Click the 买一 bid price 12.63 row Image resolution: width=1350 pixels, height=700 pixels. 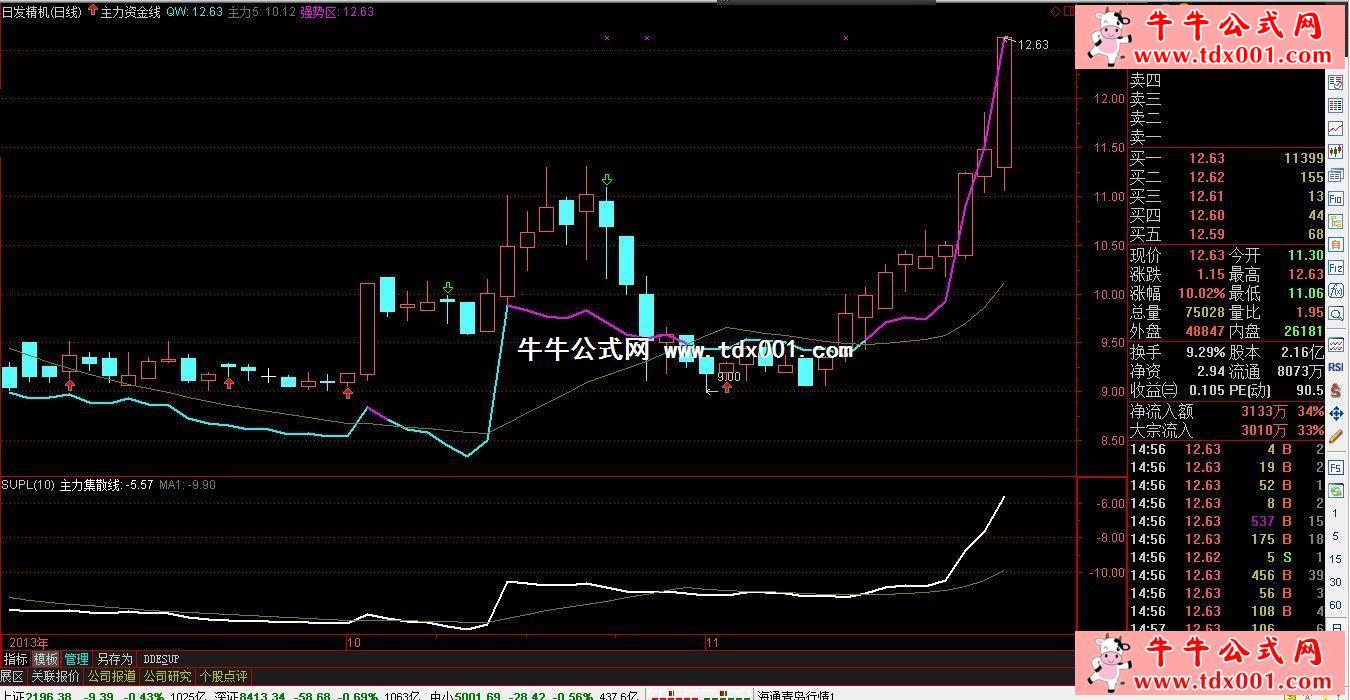1227,158
